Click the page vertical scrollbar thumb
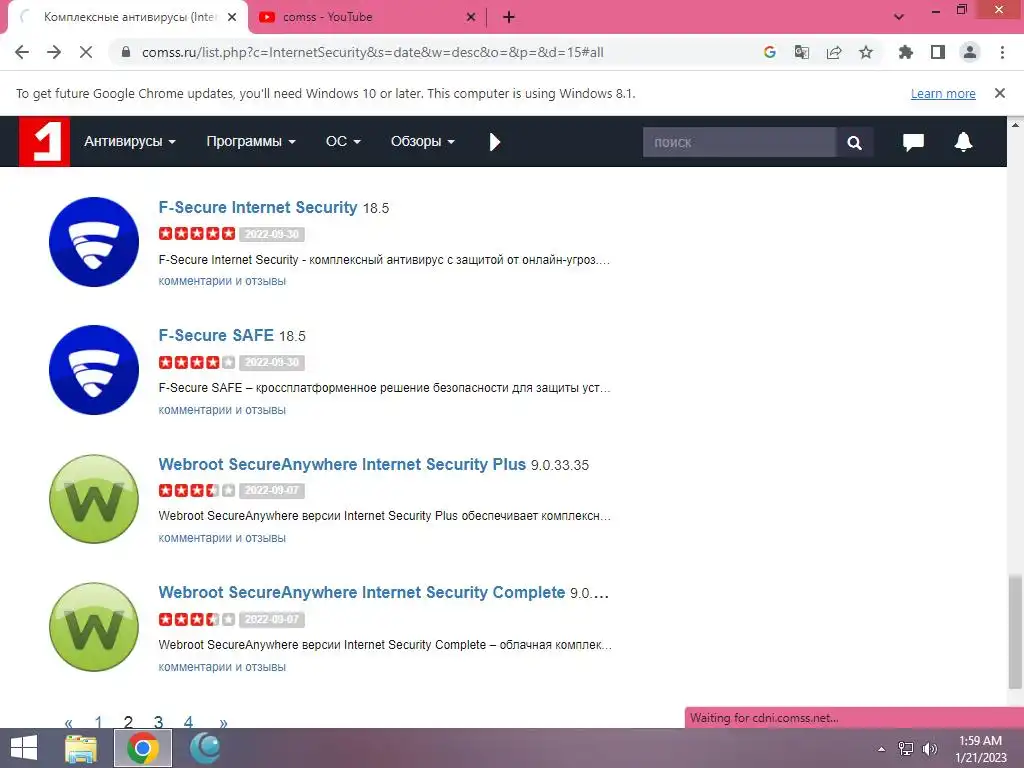Image resolution: width=1024 pixels, height=768 pixels. pos(1014,632)
